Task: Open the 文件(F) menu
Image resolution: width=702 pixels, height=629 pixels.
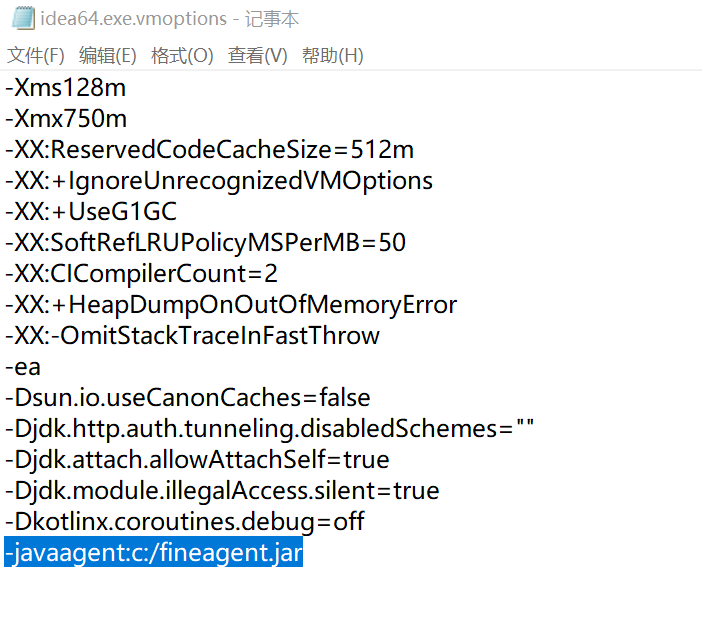Action: tap(35, 56)
